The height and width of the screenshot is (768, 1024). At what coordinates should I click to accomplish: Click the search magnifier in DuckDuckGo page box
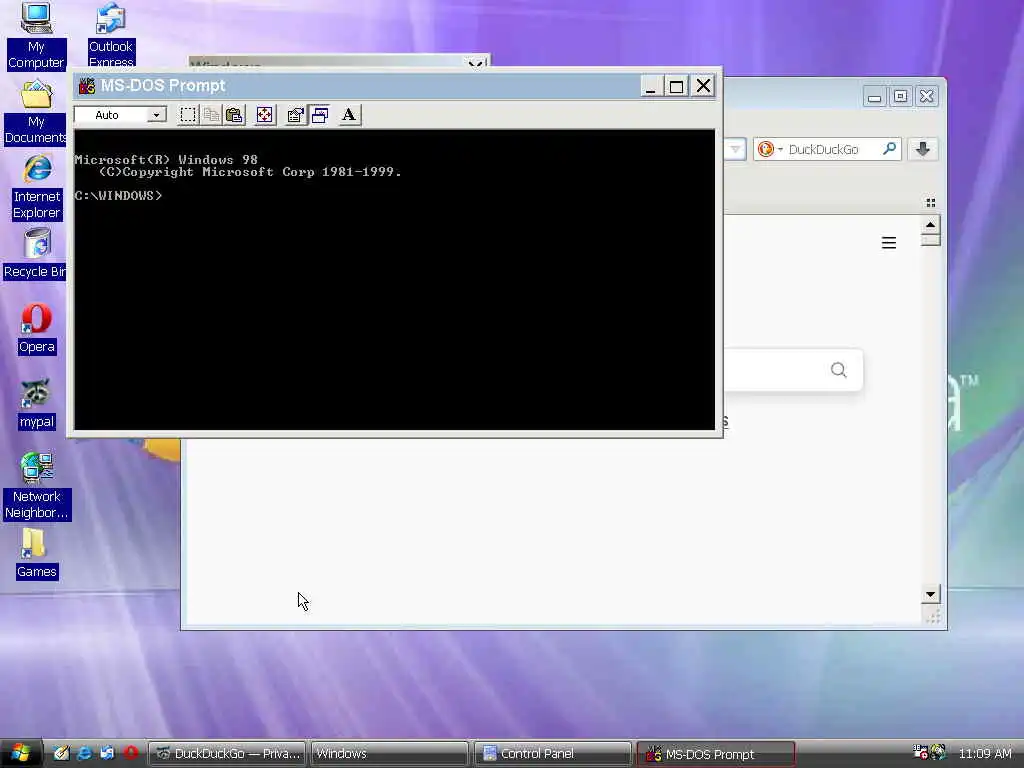tap(839, 370)
